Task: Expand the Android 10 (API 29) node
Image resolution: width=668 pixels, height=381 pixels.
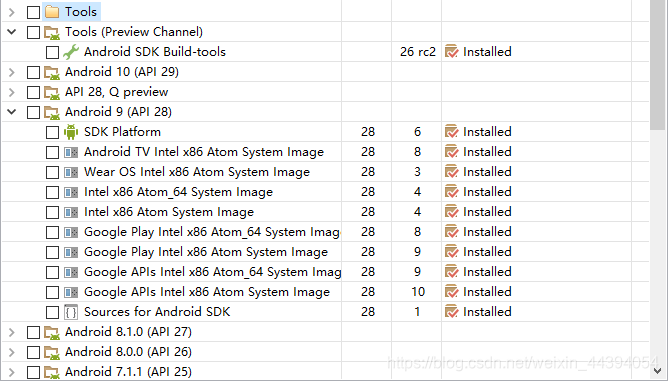Action: pyautogui.click(x=12, y=72)
